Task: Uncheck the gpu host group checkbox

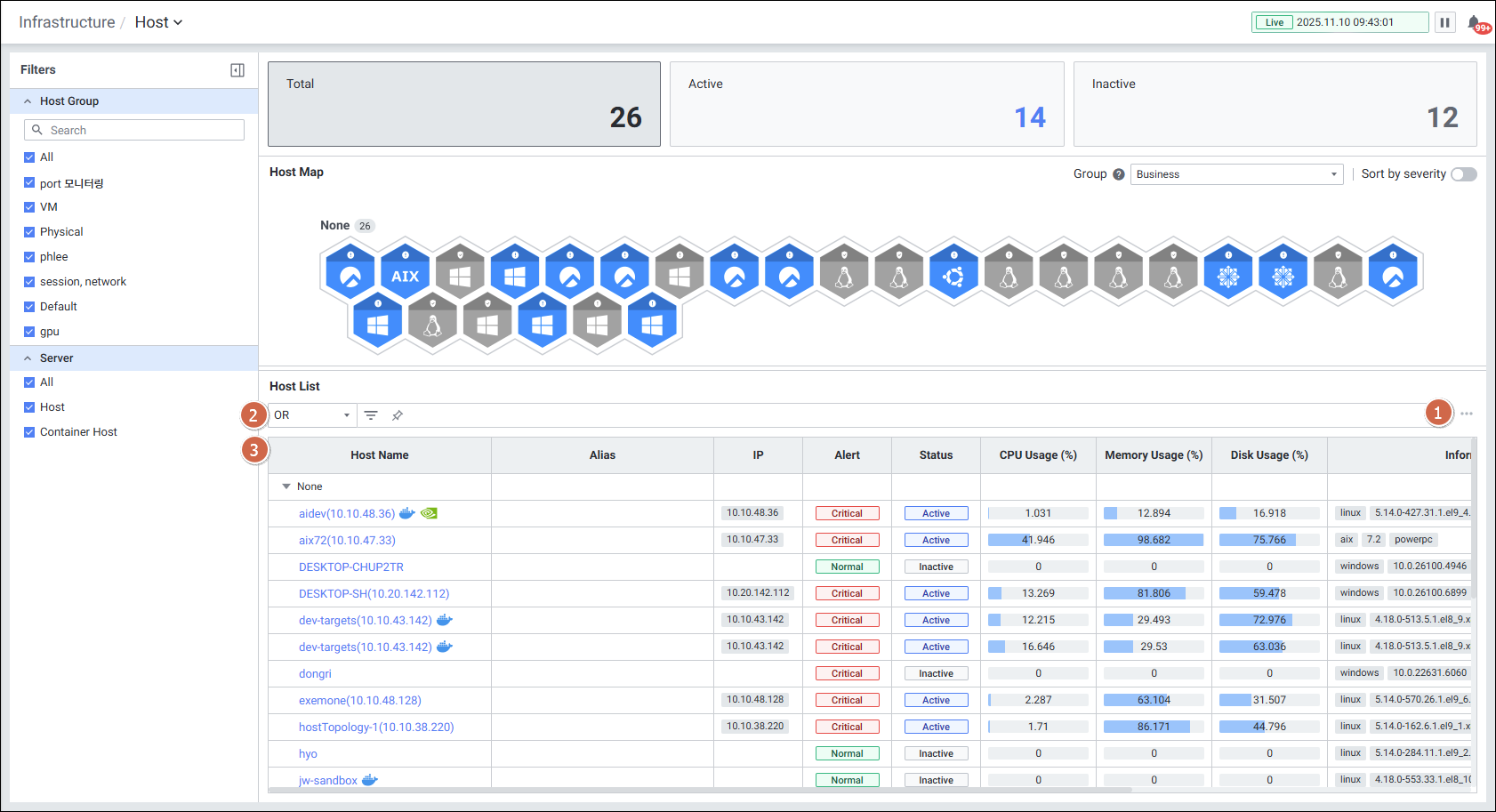Action: [x=29, y=332]
